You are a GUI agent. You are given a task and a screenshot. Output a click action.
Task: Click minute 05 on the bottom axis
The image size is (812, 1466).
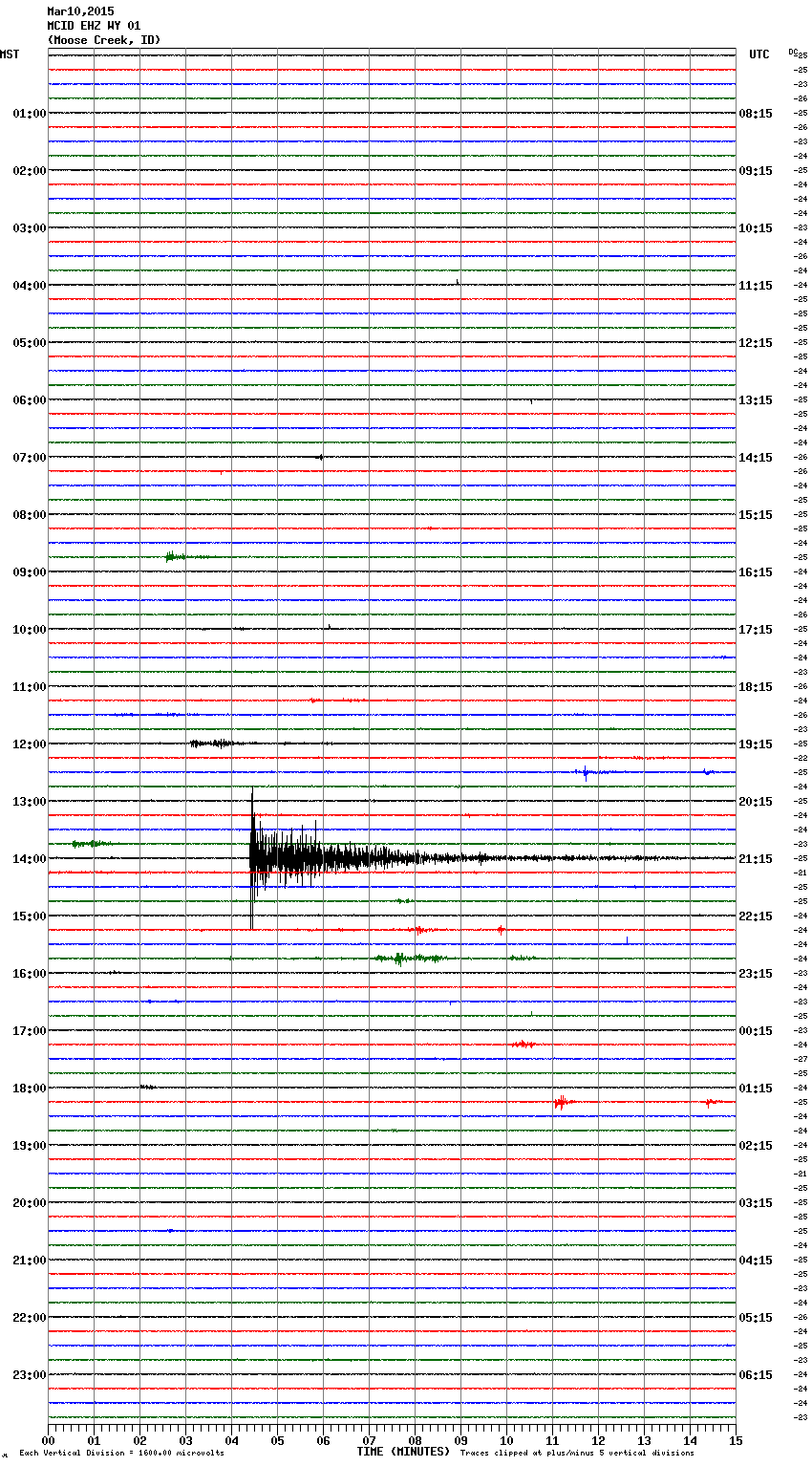pyautogui.click(x=277, y=1440)
